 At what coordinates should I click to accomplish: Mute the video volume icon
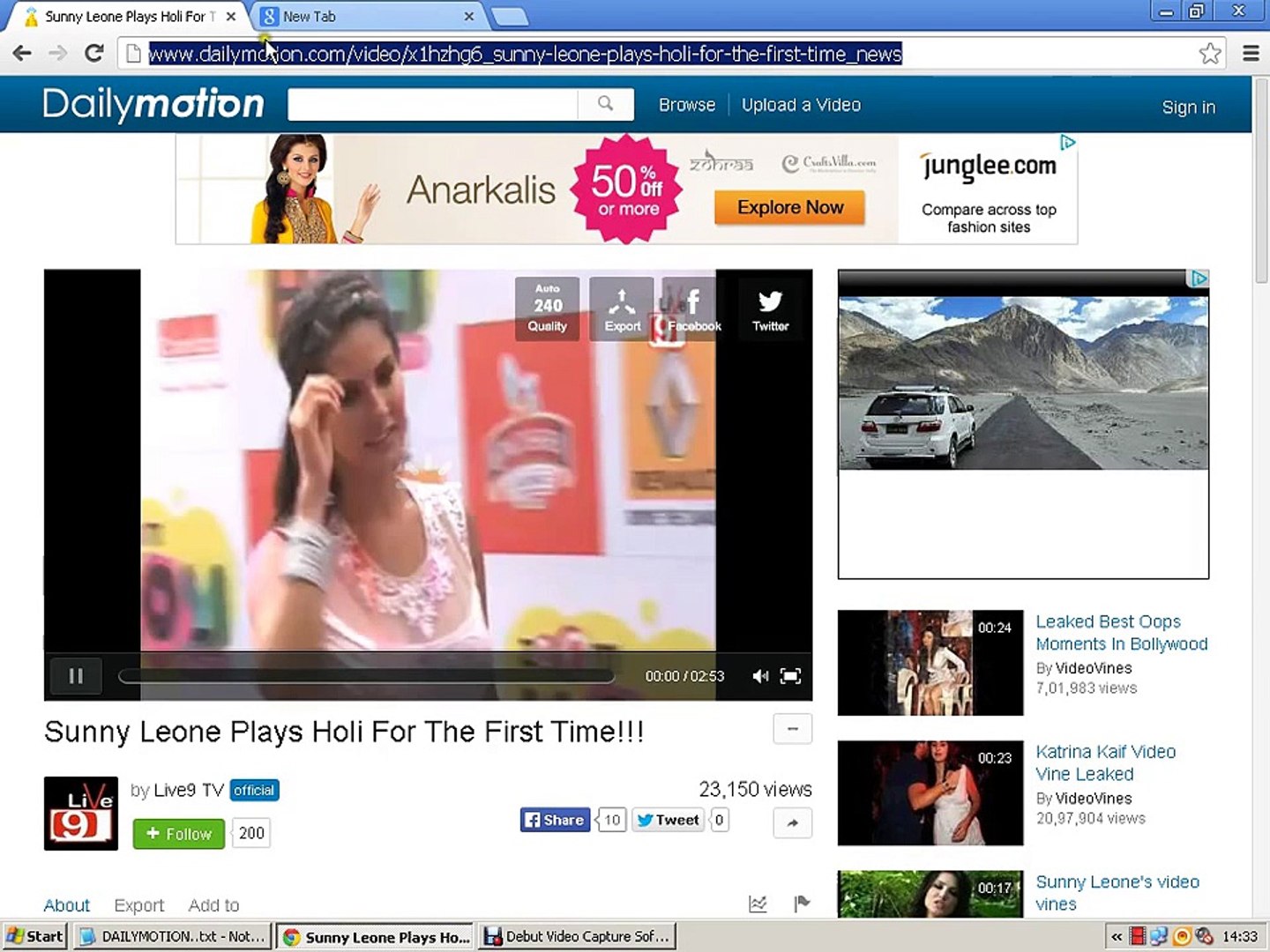pos(760,676)
